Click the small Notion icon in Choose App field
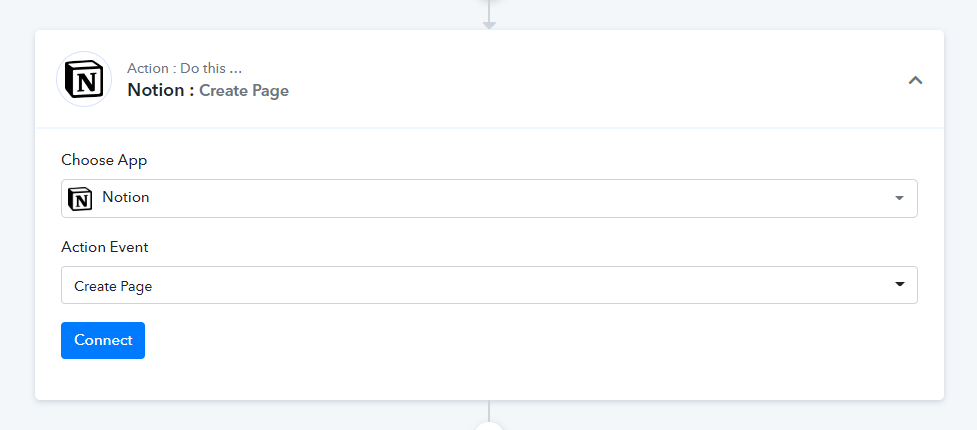 (x=79, y=198)
